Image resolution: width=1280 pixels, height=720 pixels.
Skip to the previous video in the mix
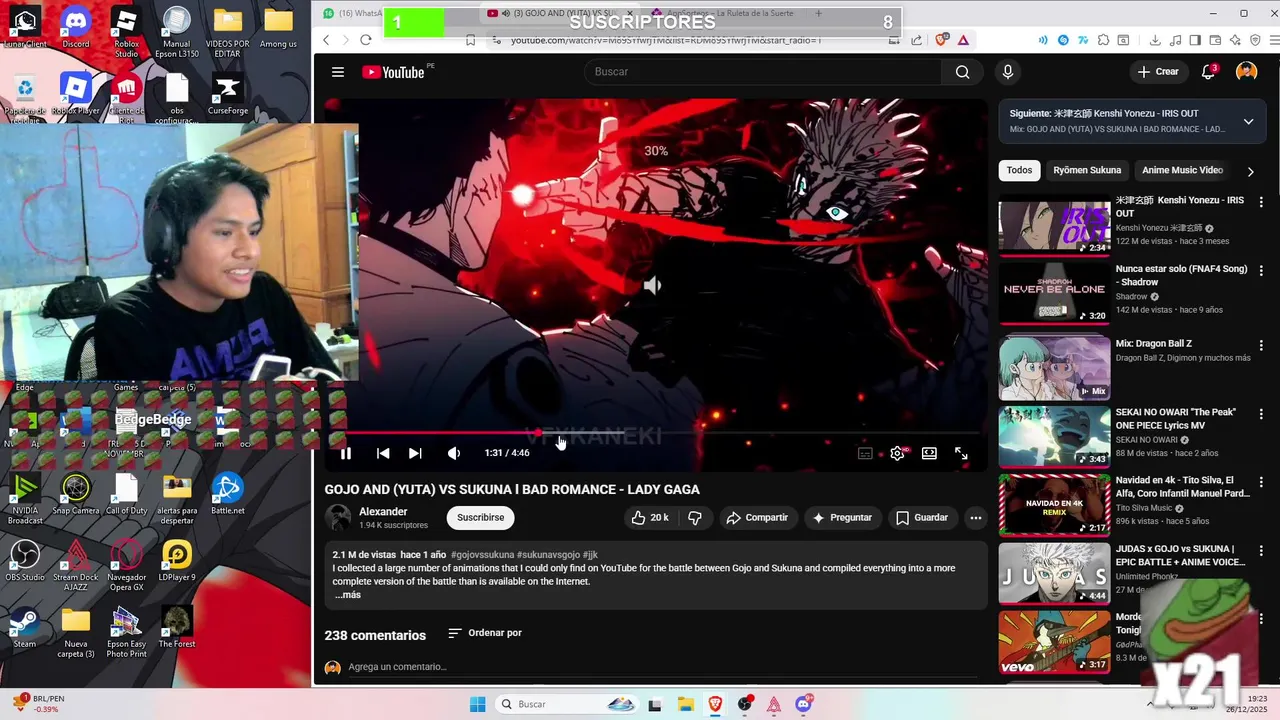tap(383, 453)
